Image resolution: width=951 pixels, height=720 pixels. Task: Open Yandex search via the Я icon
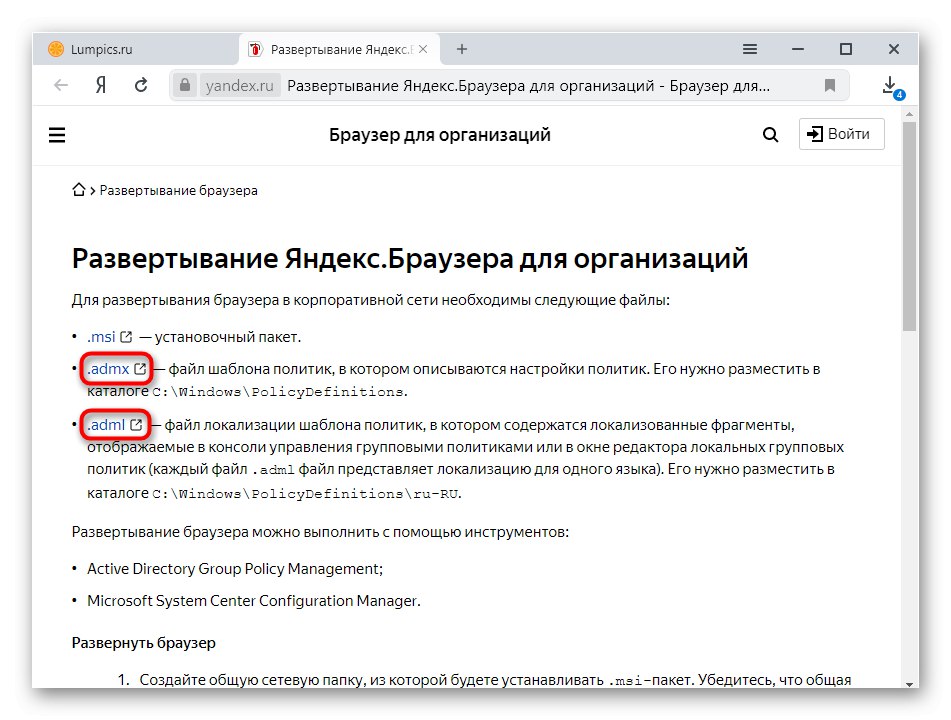coord(100,85)
